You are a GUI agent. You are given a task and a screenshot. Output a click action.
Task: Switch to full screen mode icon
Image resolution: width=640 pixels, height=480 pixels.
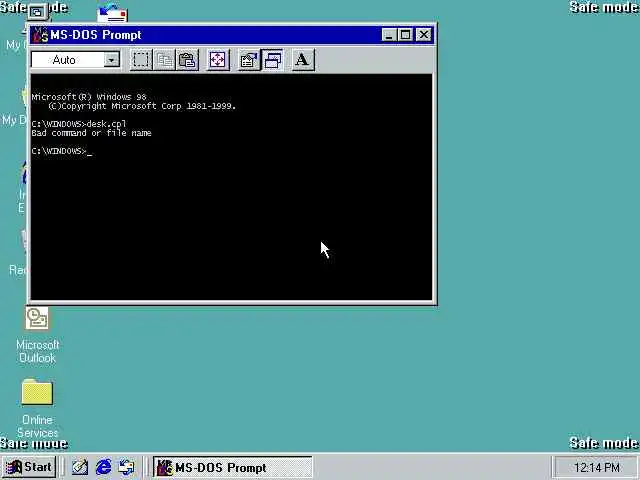click(x=218, y=60)
